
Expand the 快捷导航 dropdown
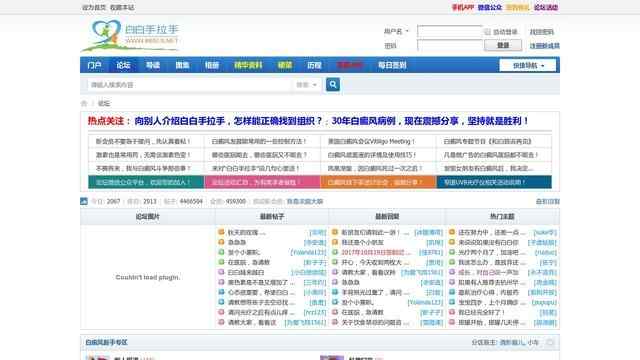click(x=527, y=65)
